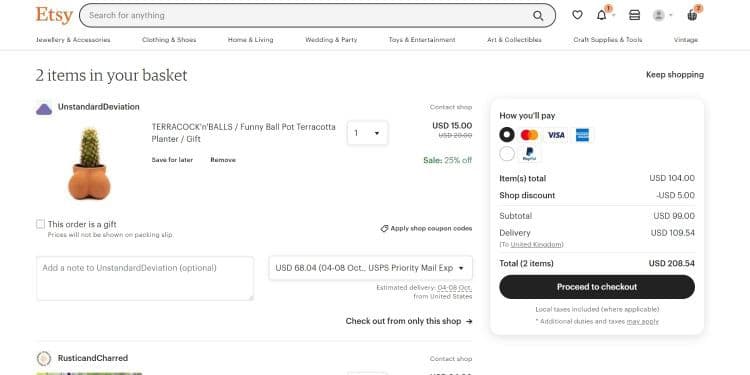This screenshot has width=750, height=375.
Task: Click the Proceed to checkout button
Action: [597, 287]
